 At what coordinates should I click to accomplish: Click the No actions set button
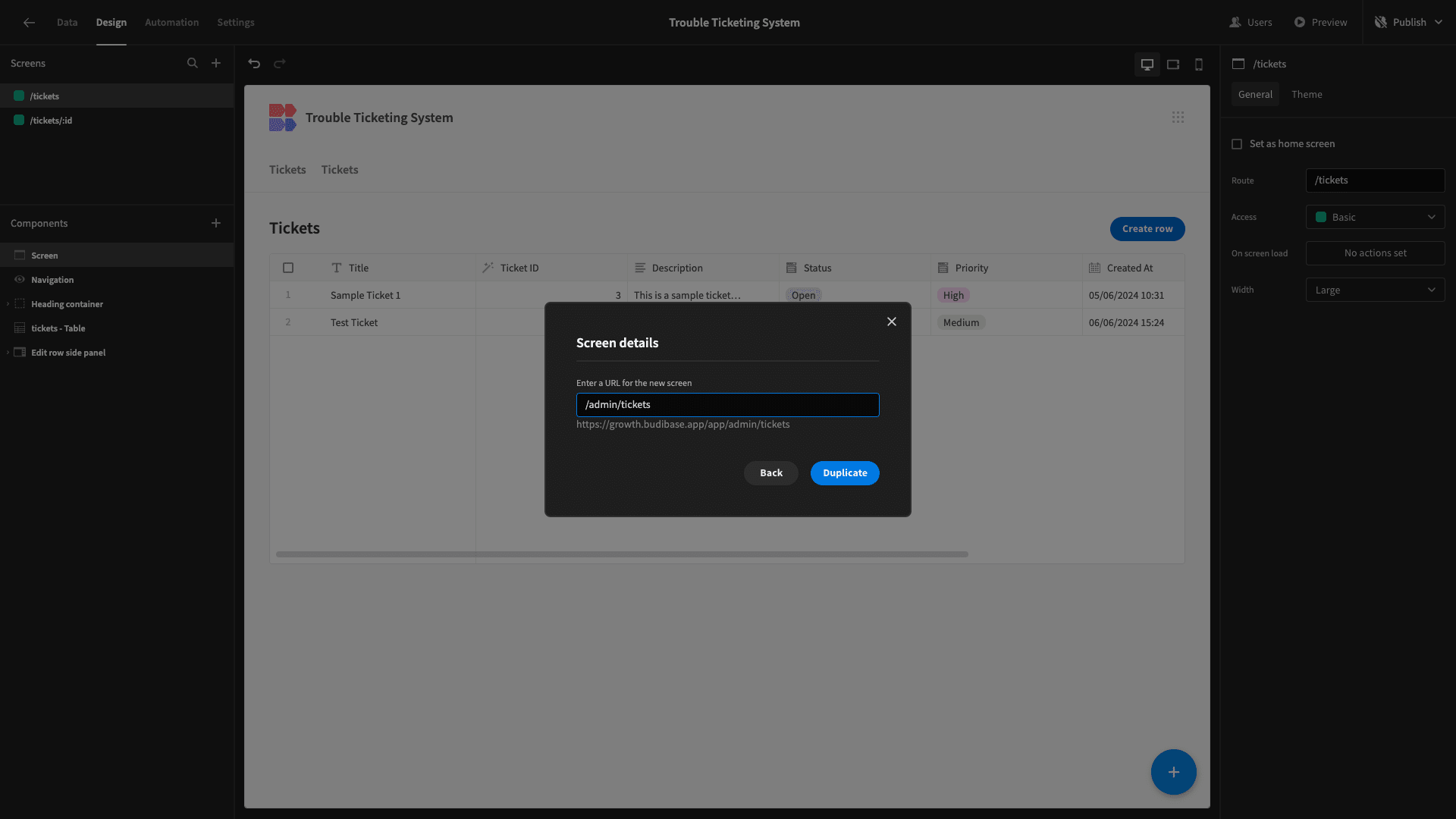[1375, 253]
